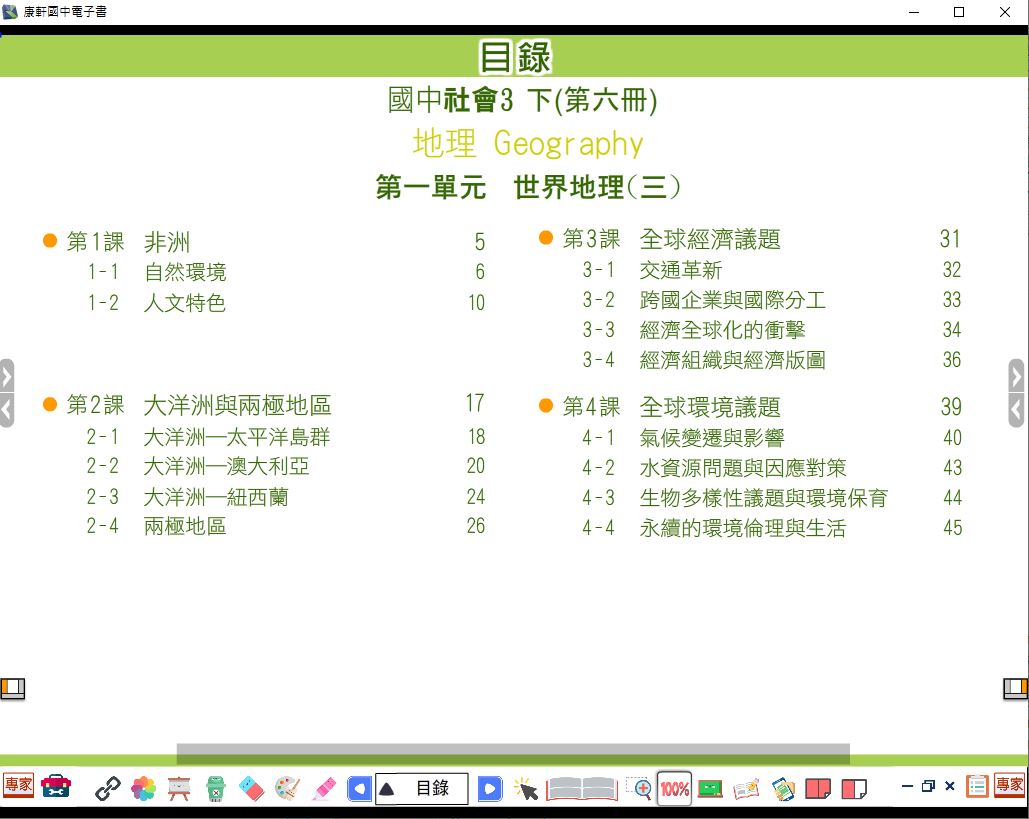The width and height of the screenshot is (1029, 819).
Task: Click the chain link icon
Action: (107, 789)
